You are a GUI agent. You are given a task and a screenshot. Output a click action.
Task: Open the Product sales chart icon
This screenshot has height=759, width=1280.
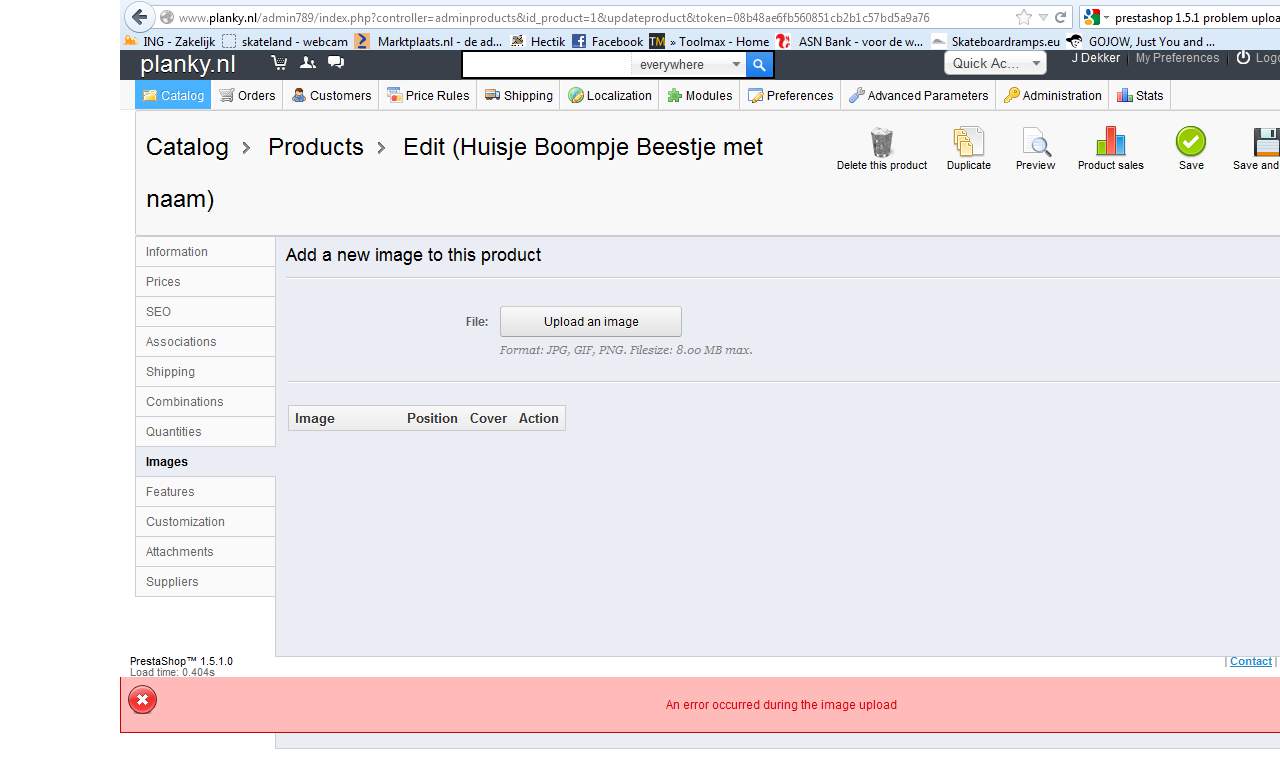coord(1110,142)
